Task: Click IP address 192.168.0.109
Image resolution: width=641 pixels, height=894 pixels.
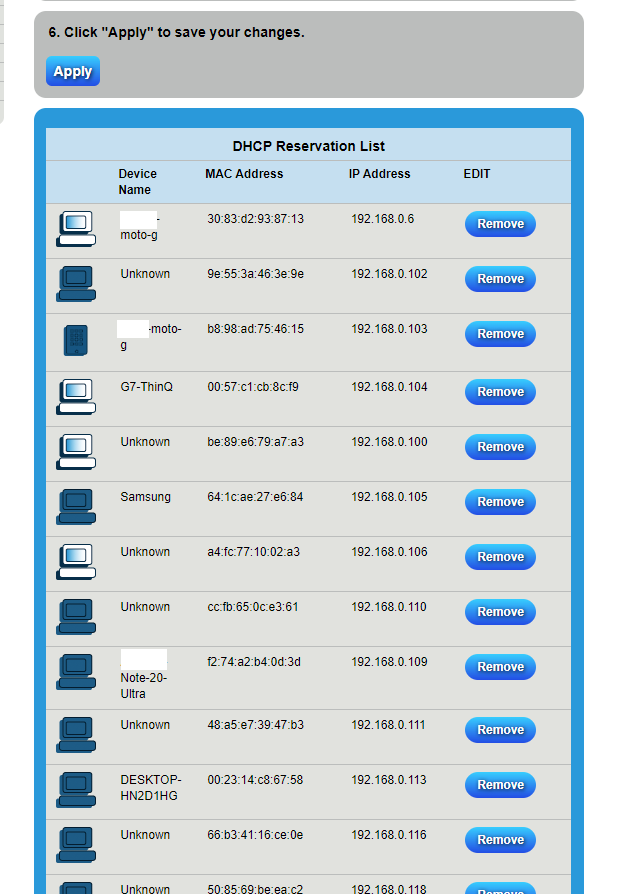Action: 389,662
